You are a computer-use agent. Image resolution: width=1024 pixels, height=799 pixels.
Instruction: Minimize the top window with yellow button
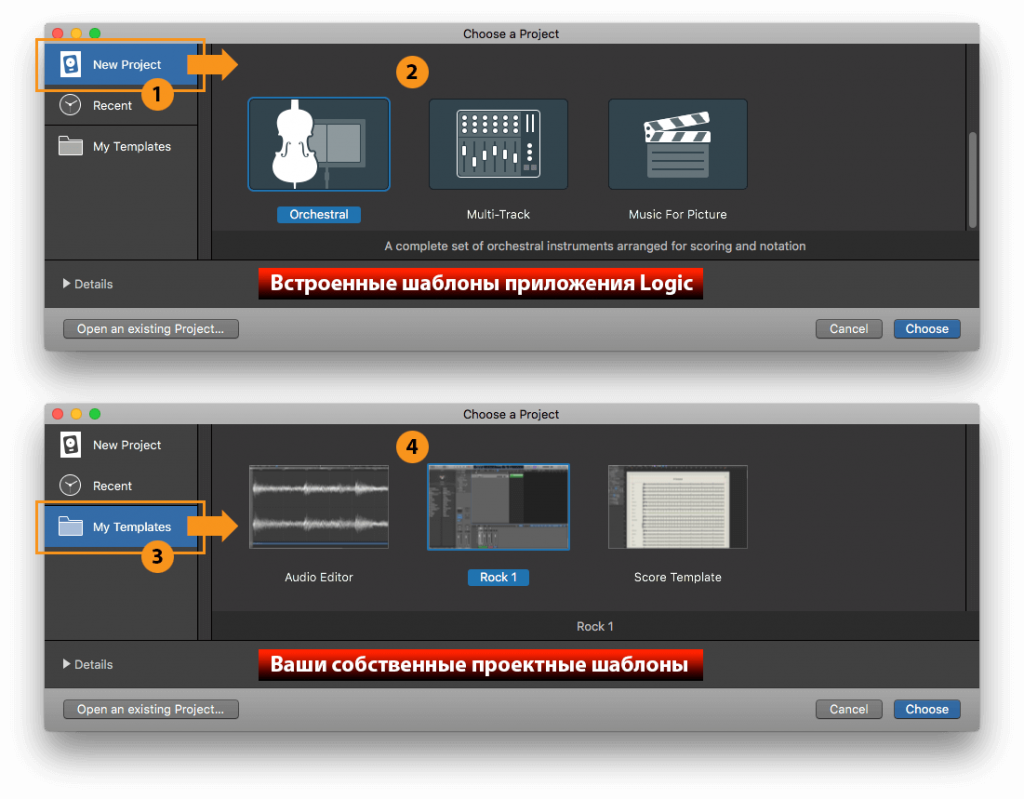click(76, 33)
